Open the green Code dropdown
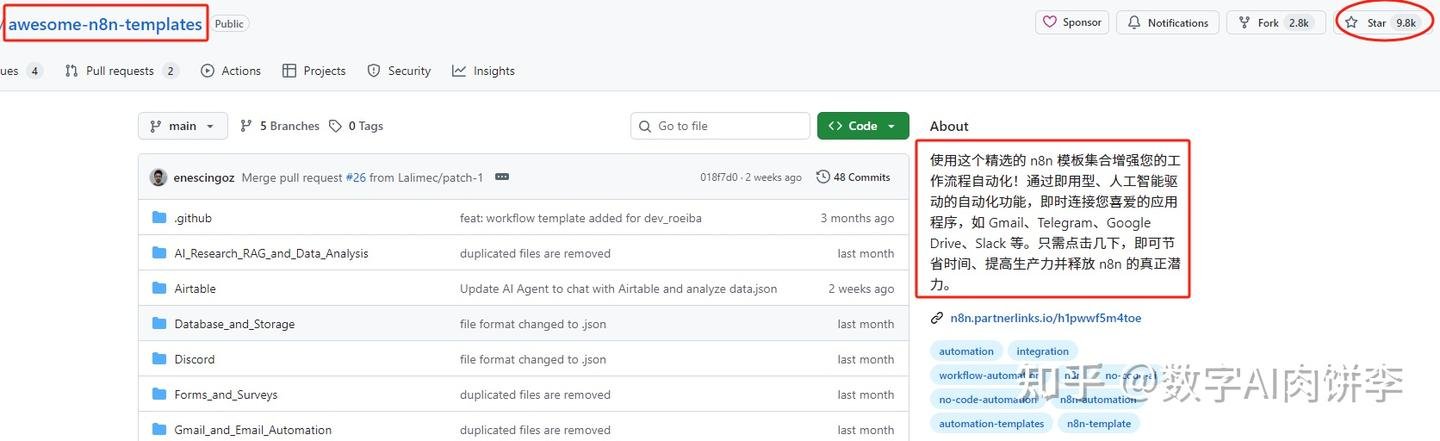This screenshot has width=1440, height=441. tap(863, 126)
